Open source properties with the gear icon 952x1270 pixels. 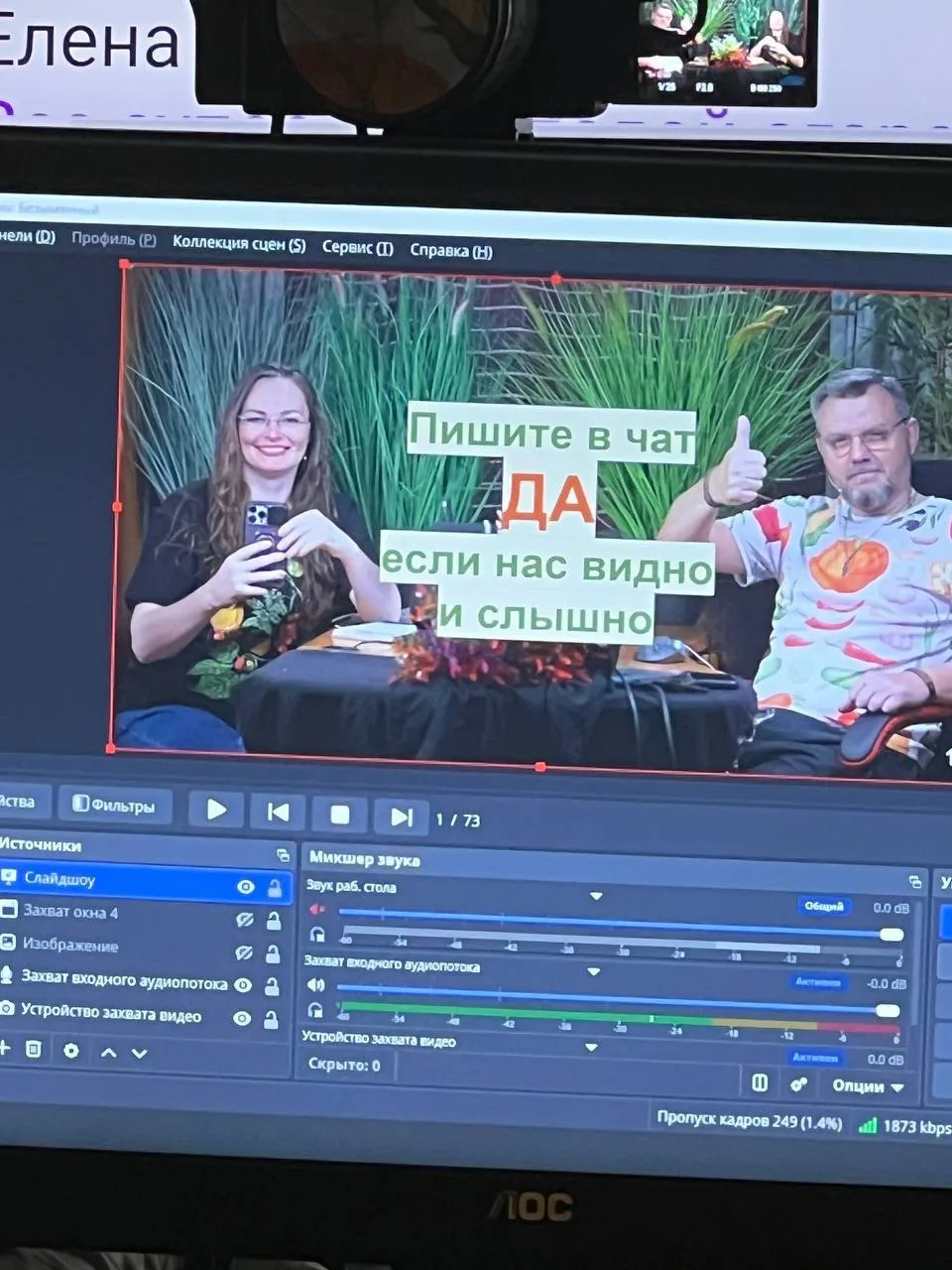[x=71, y=1050]
